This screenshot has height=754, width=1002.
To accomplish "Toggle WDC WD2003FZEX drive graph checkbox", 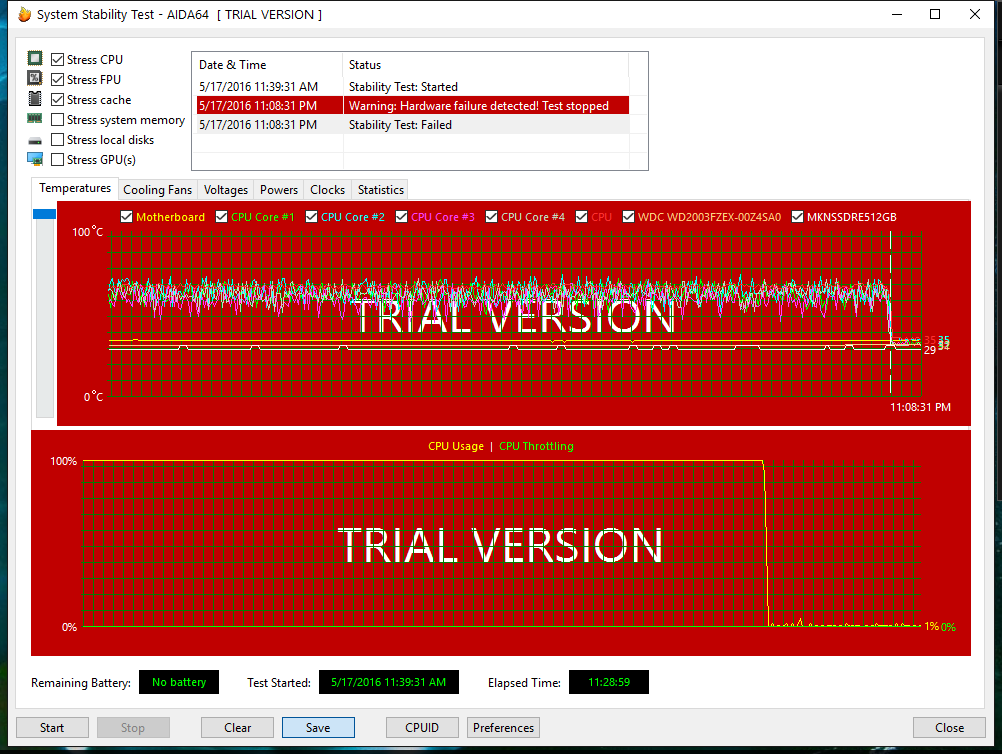I will (x=628, y=217).
